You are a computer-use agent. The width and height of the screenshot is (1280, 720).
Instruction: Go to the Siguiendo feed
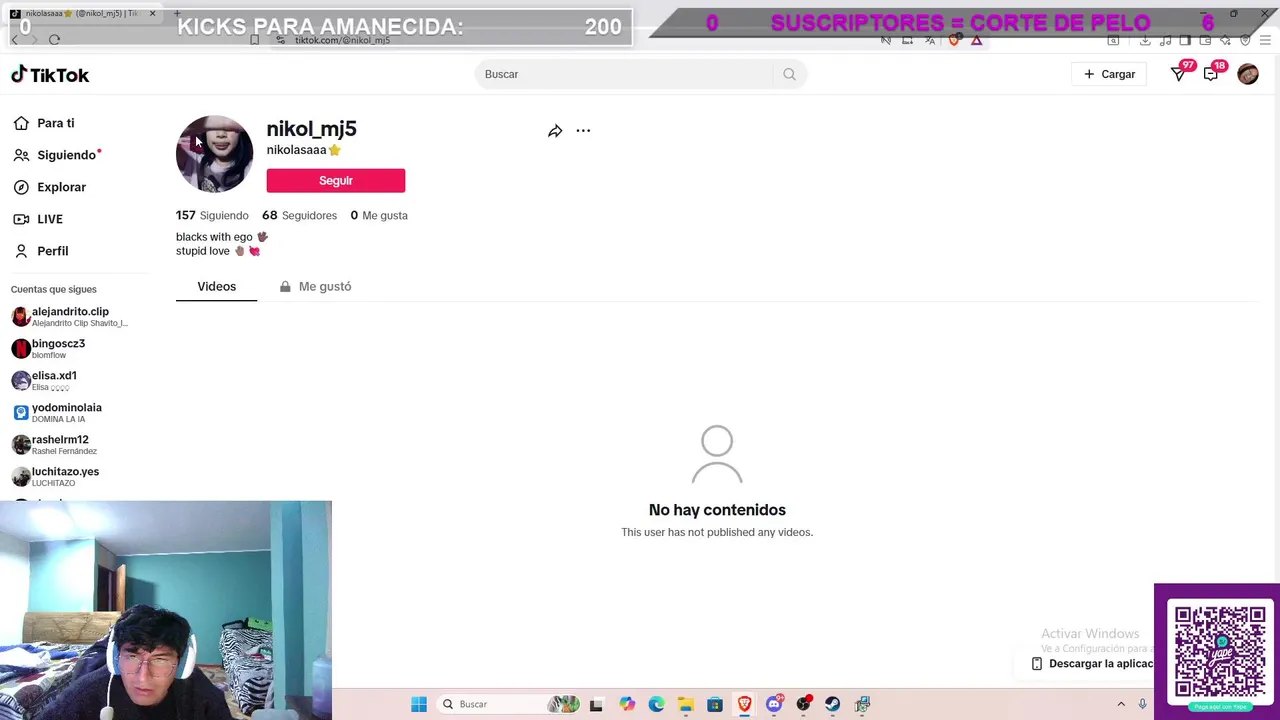coord(66,155)
